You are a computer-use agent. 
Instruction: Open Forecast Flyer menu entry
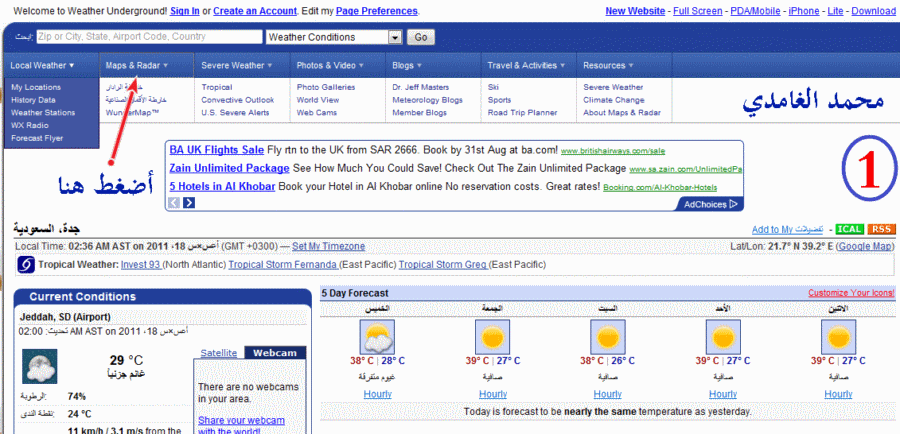coord(37,138)
